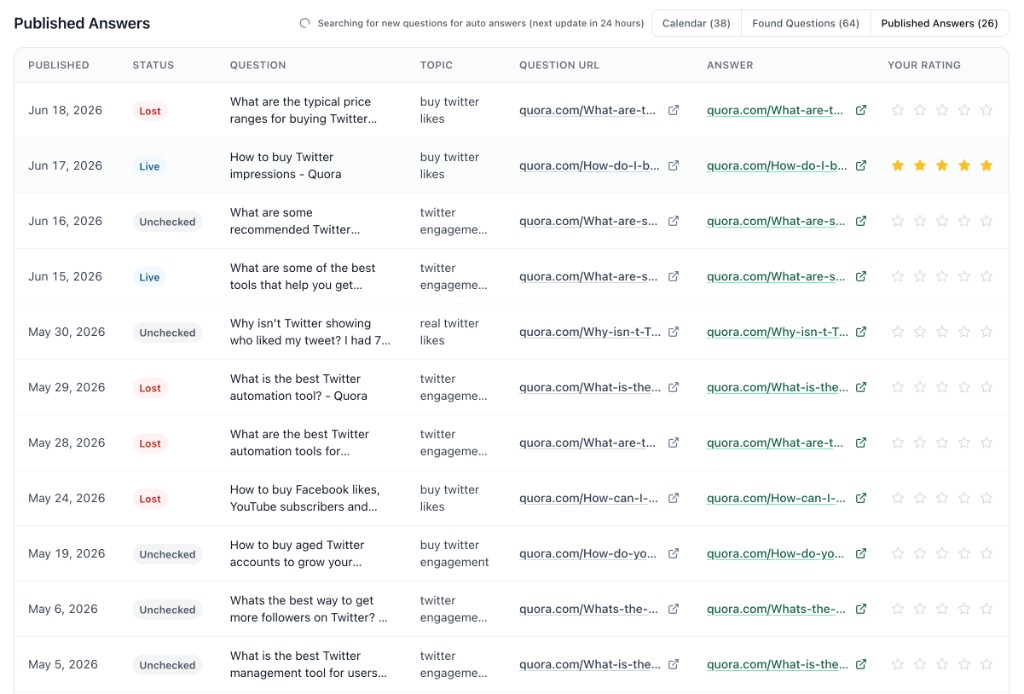The height and width of the screenshot is (694, 1024).
Task: Open external link icon for Jun 16 question URL
Action: tap(673, 221)
